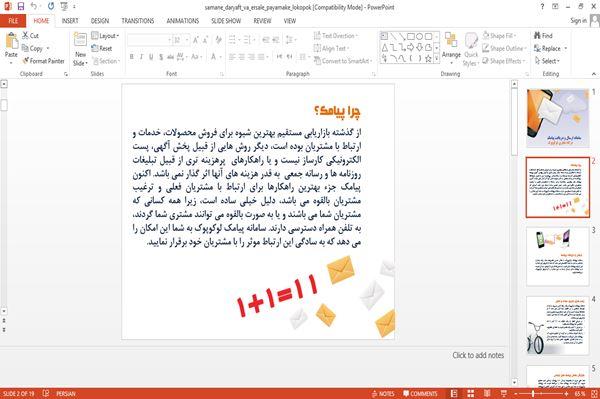Click the Replace button
Image resolution: width=600 pixels, height=399 pixels.
tap(550, 49)
